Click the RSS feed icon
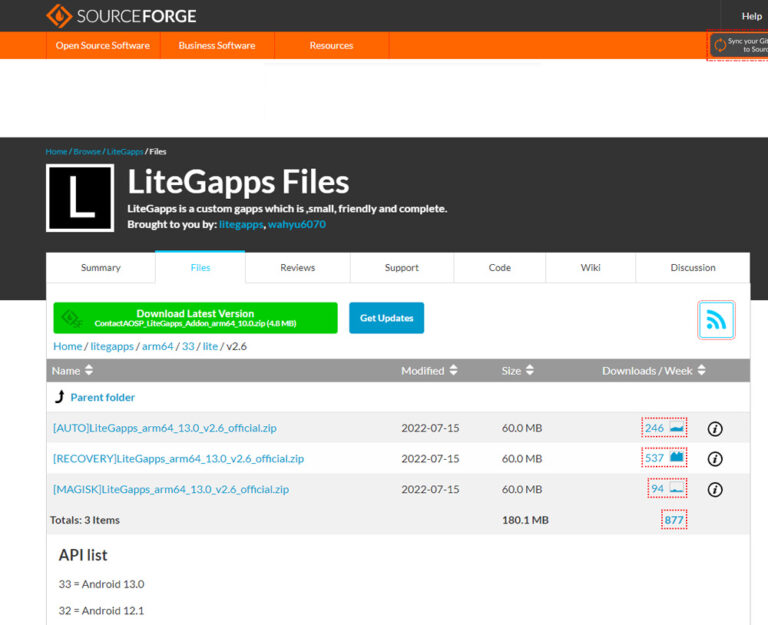This screenshot has width=768, height=625. click(x=716, y=320)
